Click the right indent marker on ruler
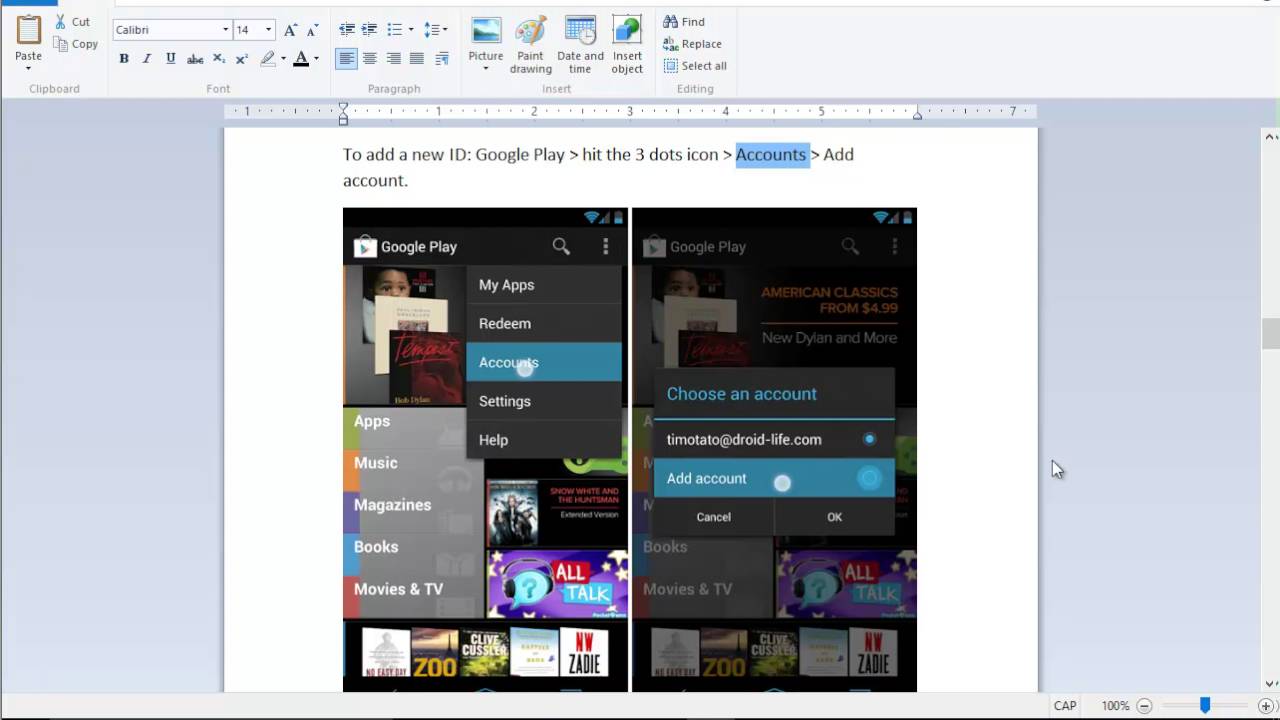This screenshot has width=1280, height=720. coord(917,115)
